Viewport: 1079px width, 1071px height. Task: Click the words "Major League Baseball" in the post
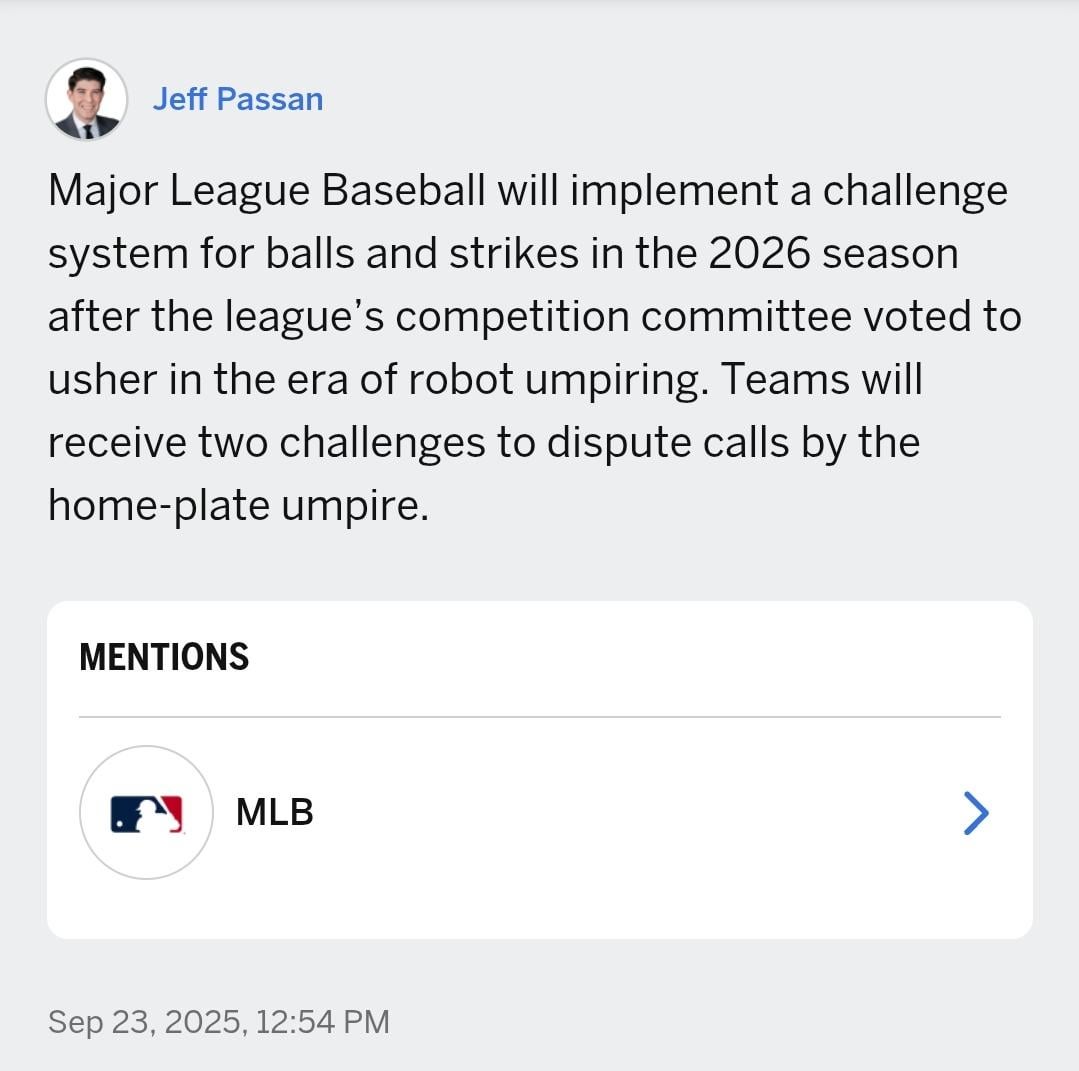[269, 191]
